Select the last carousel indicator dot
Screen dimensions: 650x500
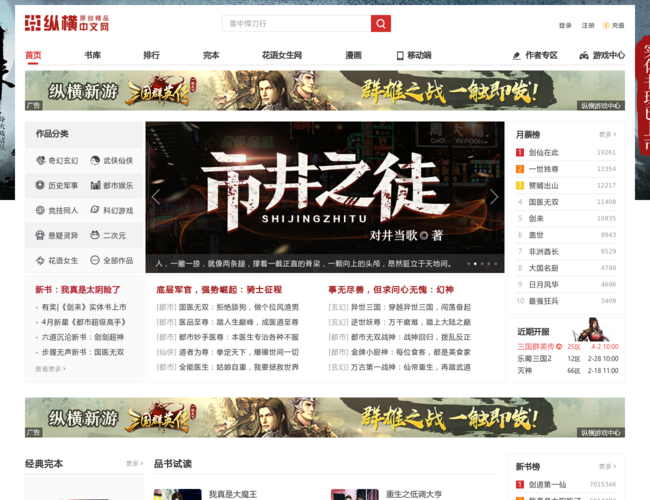(x=495, y=264)
